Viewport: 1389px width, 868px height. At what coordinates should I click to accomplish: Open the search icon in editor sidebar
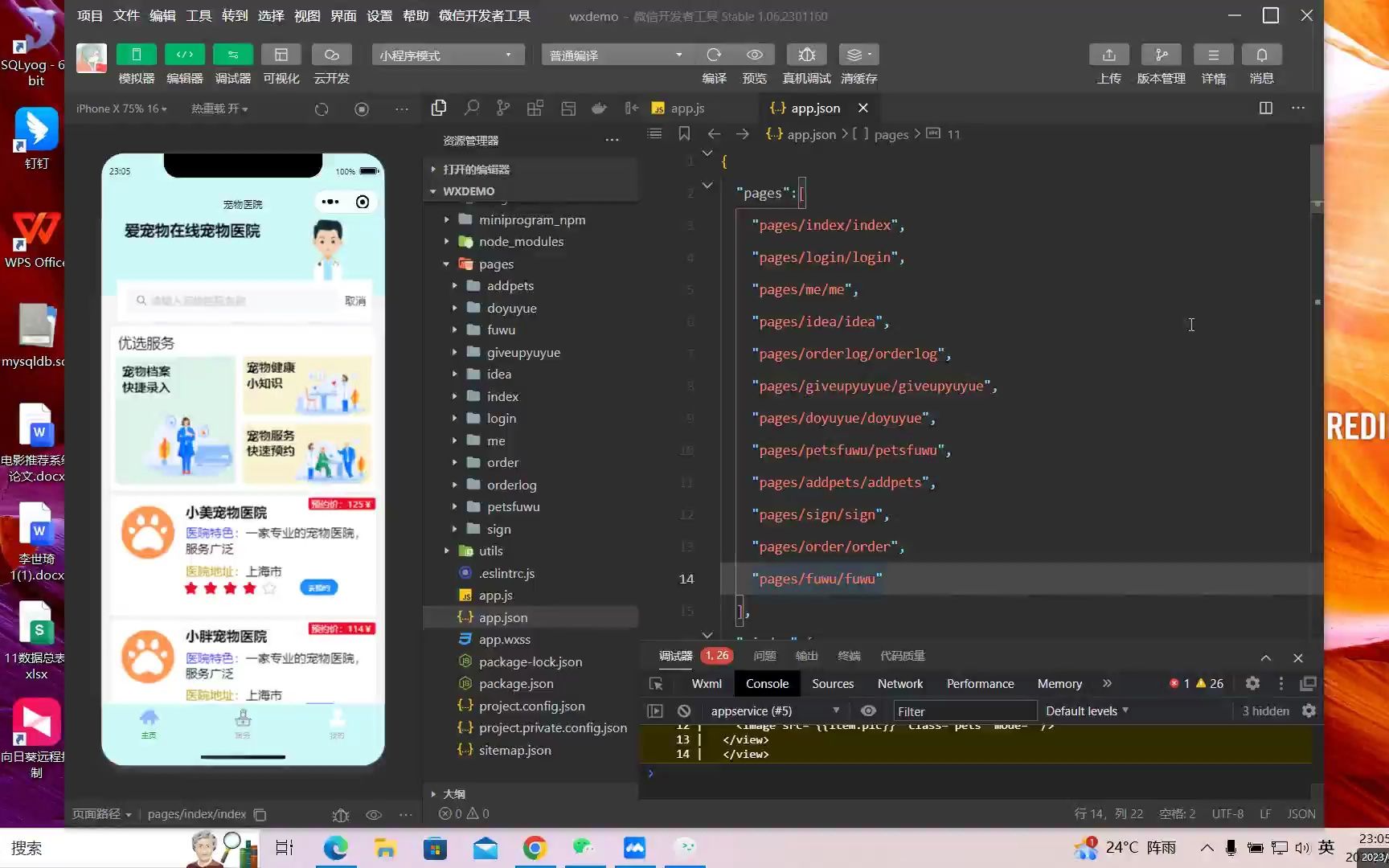pyautogui.click(x=471, y=108)
